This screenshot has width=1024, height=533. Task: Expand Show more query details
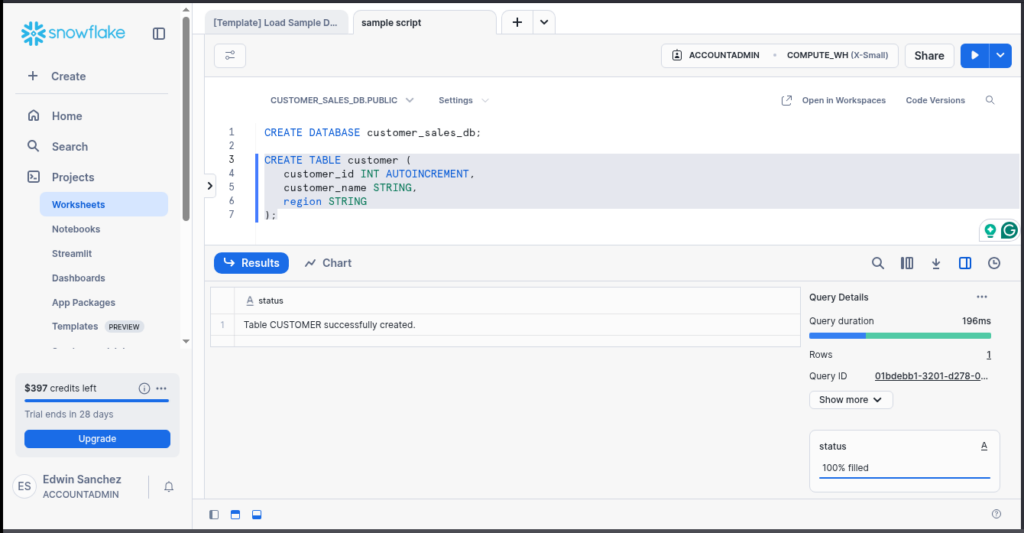pyautogui.click(x=850, y=400)
